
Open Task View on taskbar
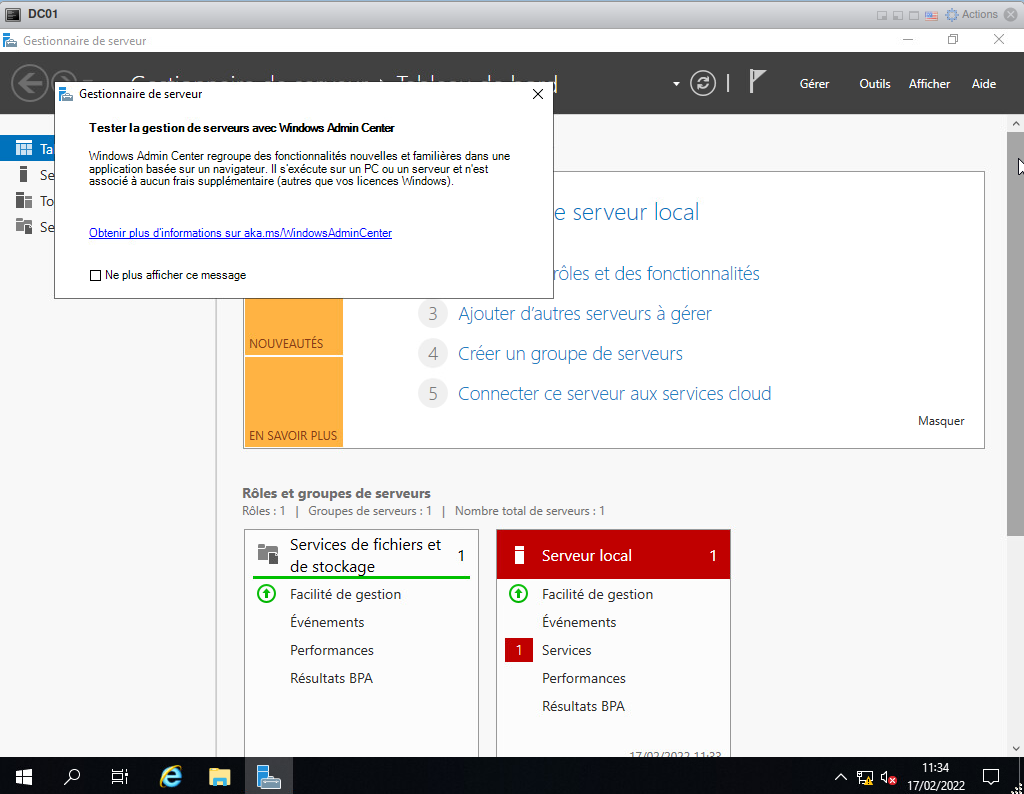[x=120, y=776]
